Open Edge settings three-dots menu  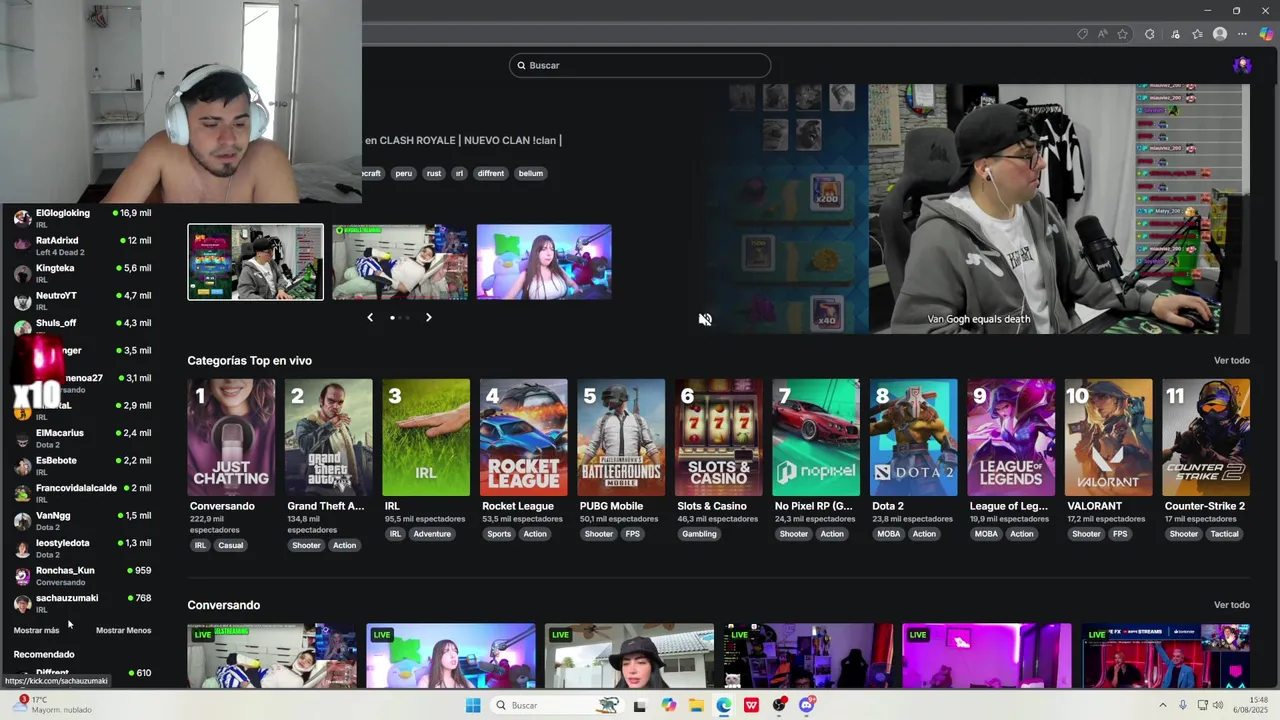pyautogui.click(x=1243, y=34)
